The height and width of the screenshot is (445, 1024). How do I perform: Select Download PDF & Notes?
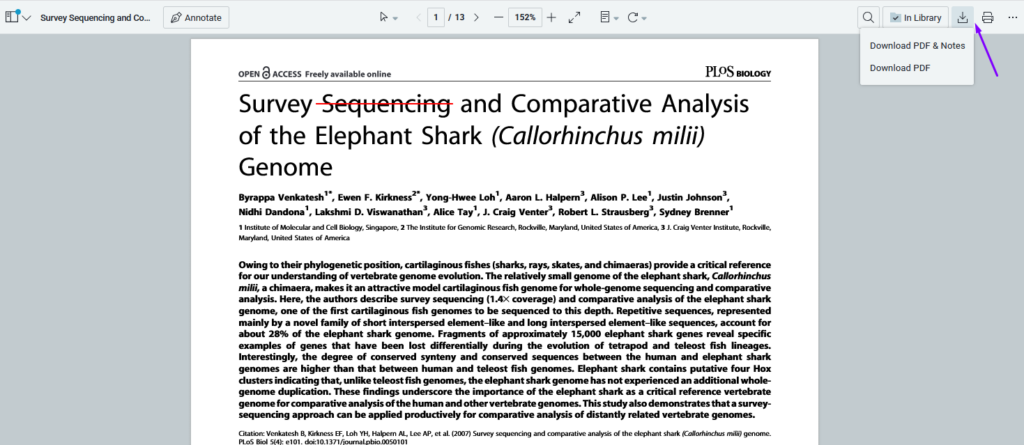tap(917, 46)
